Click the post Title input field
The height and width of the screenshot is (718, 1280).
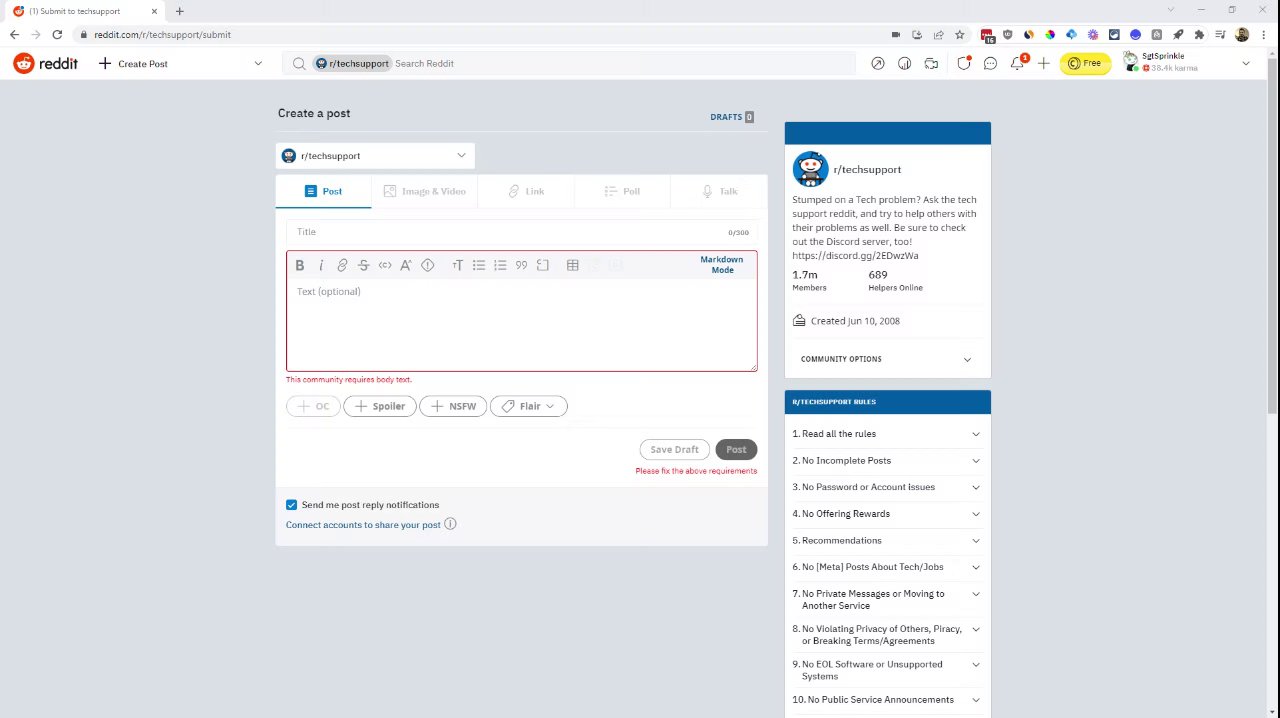(x=521, y=232)
